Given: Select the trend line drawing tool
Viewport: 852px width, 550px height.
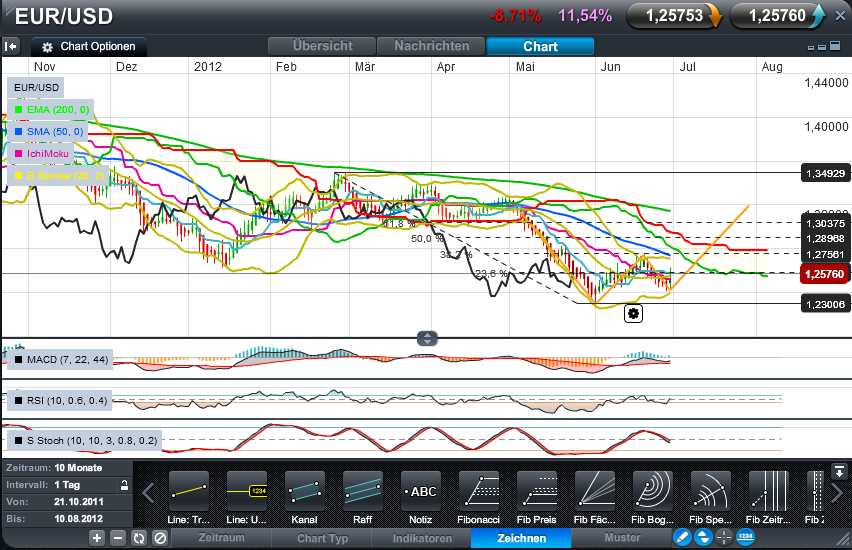Looking at the screenshot, I should 189,492.
